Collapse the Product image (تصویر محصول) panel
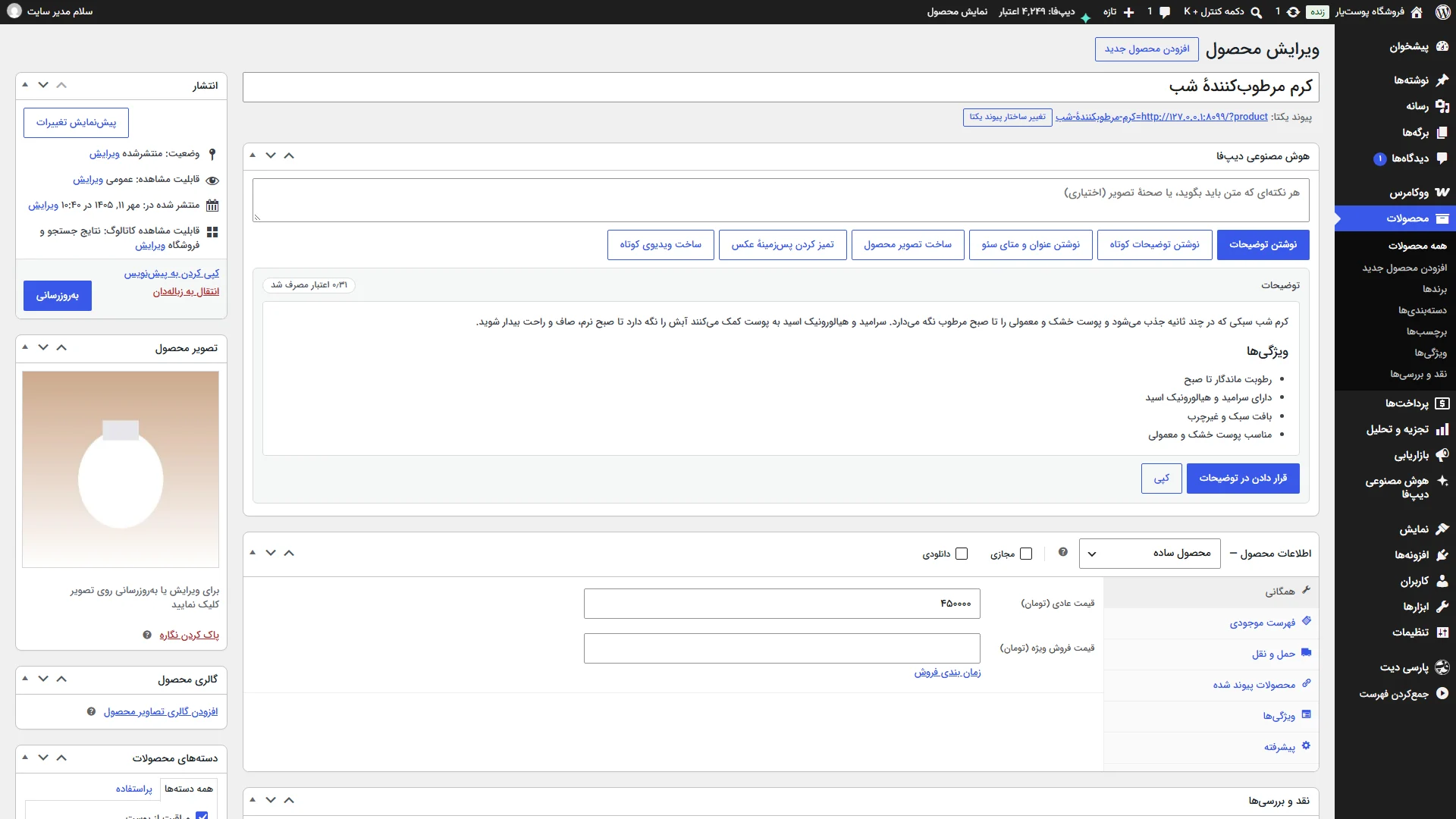This screenshot has height=819, width=1456. [x=25, y=347]
